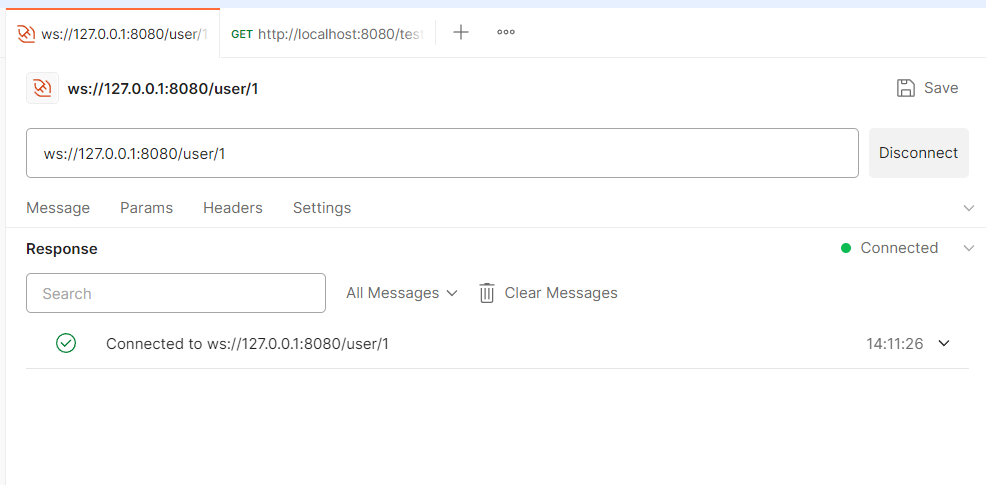Click the green checkmark connected status icon
The height and width of the screenshot is (485, 986).
66,343
